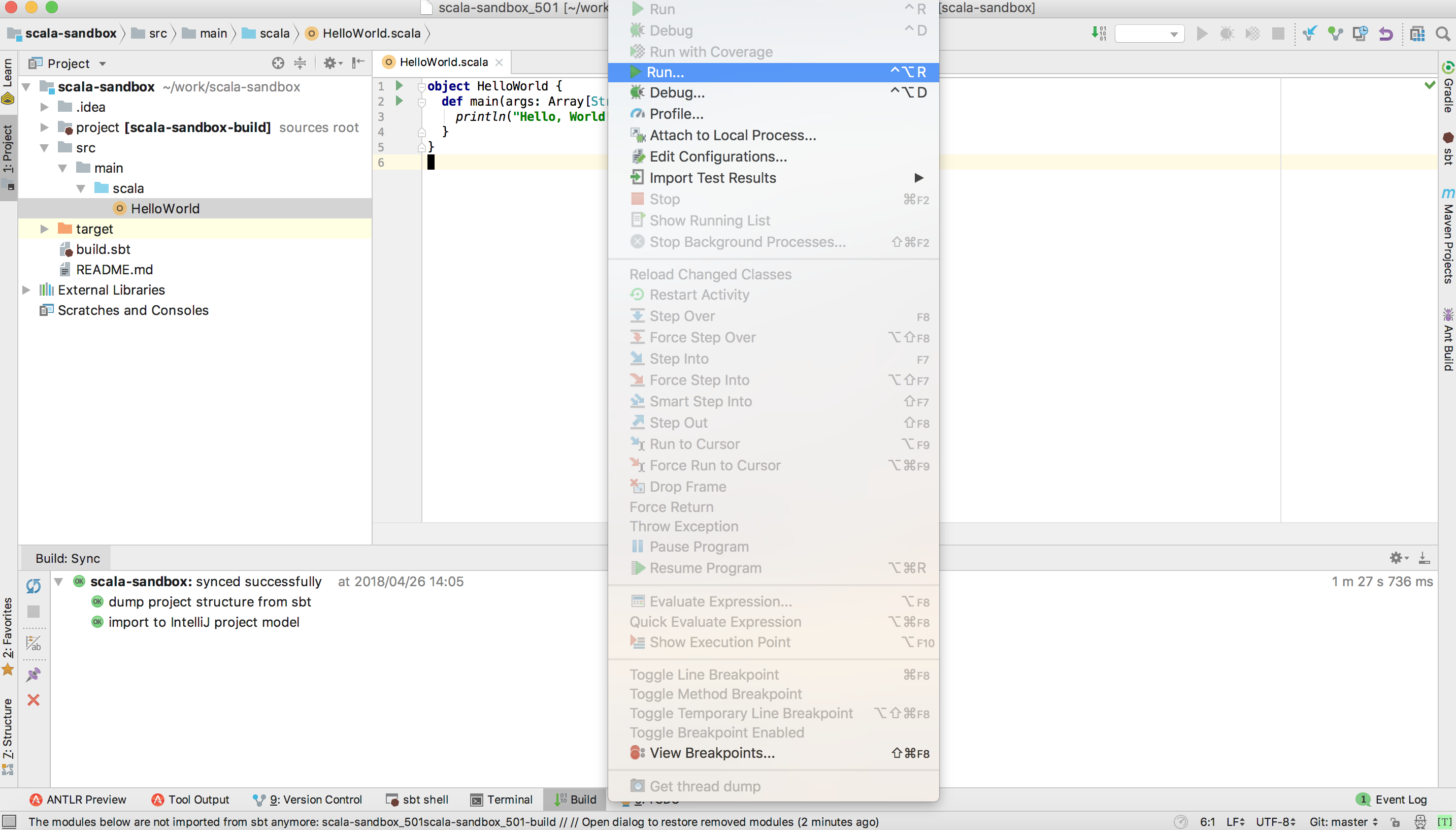Click the Collapse All icon in Project panel
This screenshot has width=1456, height=830.
300,63
